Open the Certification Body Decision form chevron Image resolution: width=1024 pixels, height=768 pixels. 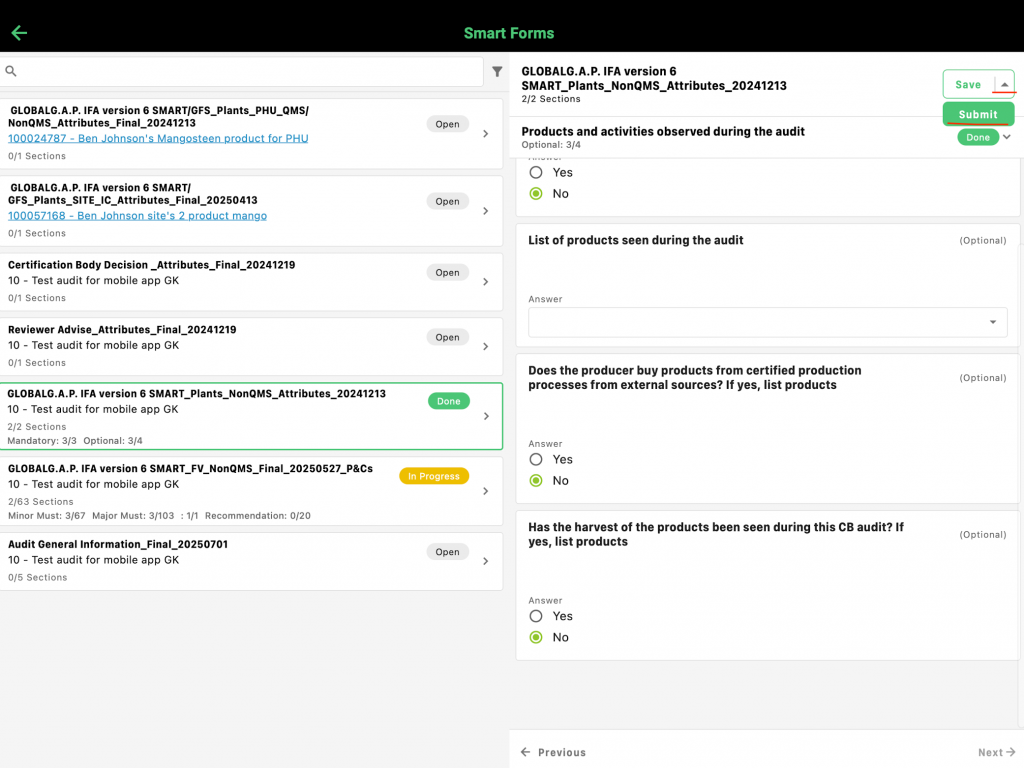(x=486, y=282)
